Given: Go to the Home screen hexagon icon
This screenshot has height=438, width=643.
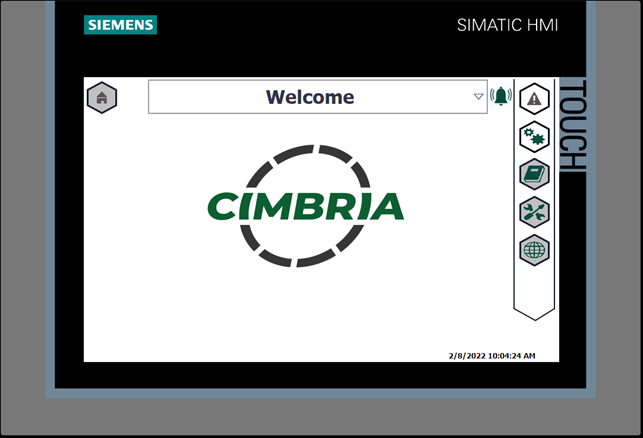Looking at the screenshot, I should coord(102,98).
